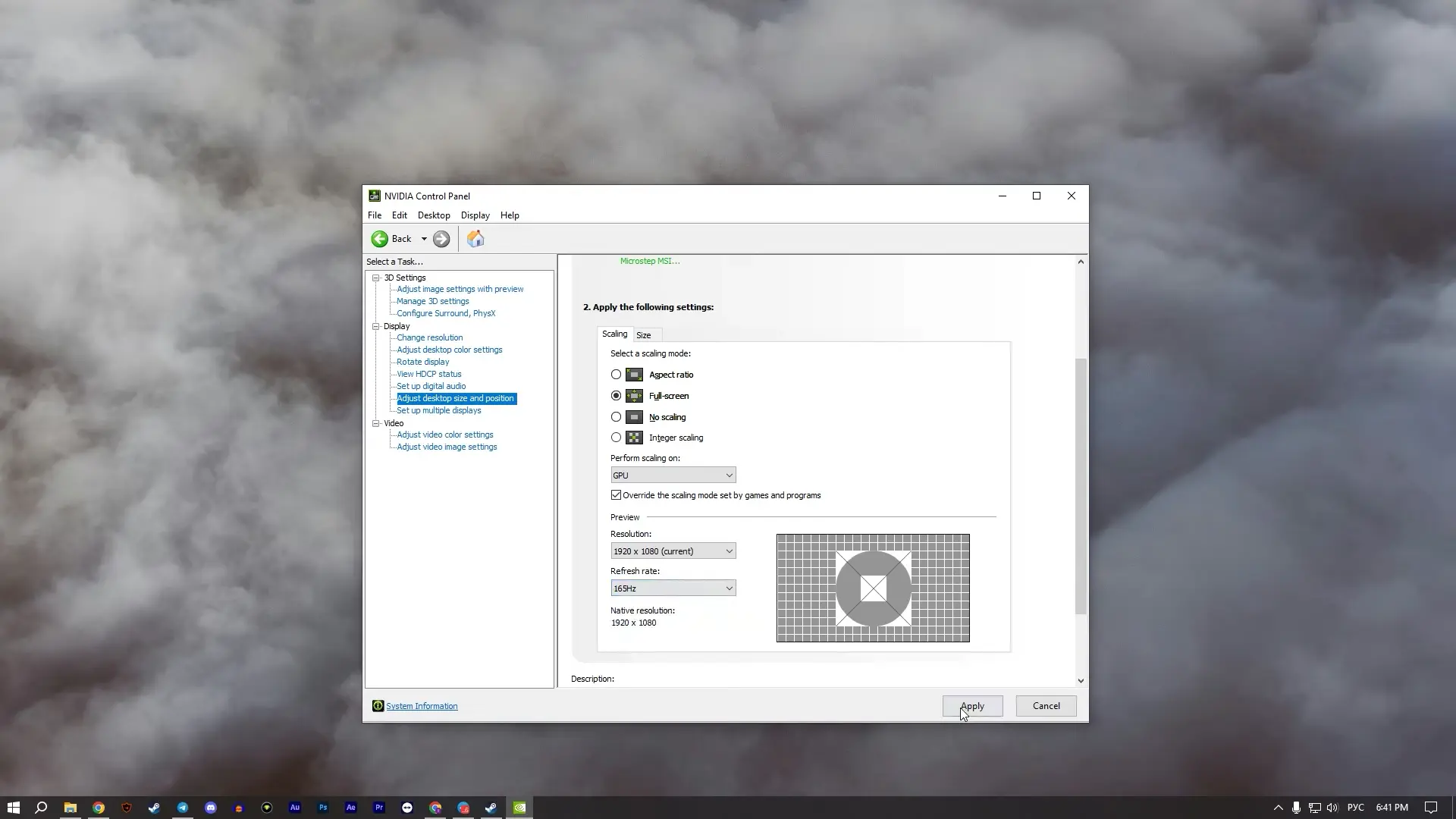This screenshot has height=819, width=1456.
Task: Open the Perform scaling on GPU dropdown
Action: (673, 475)
